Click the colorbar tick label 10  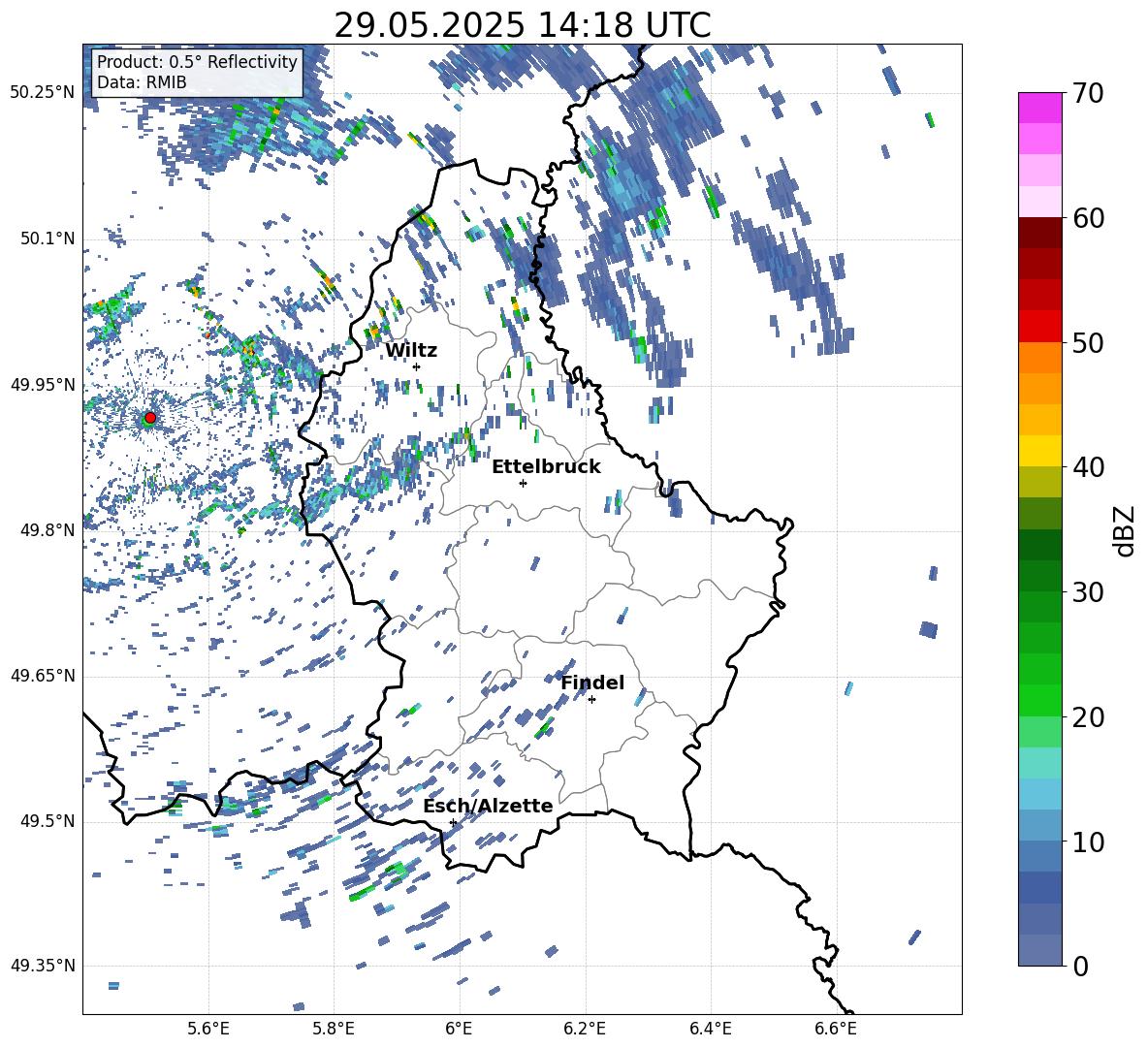pos(1089,842)
